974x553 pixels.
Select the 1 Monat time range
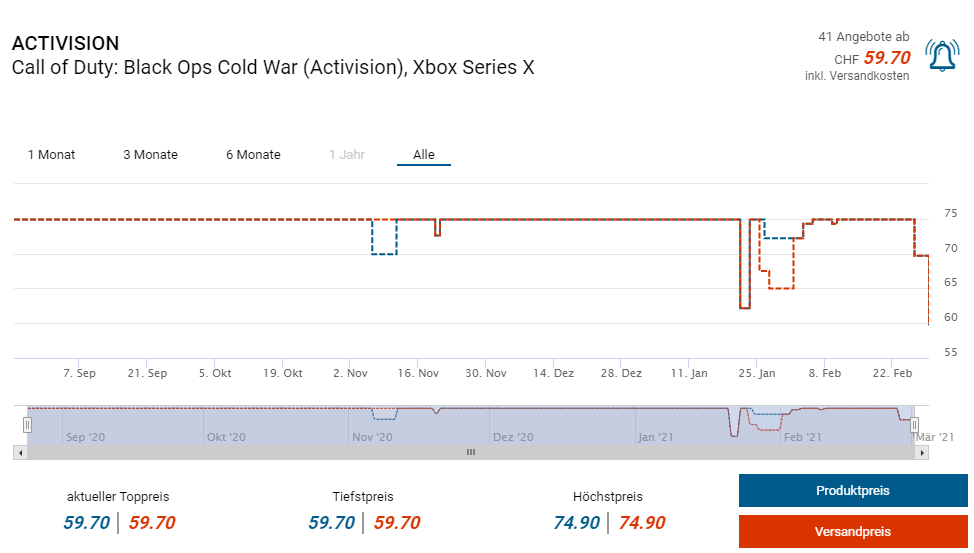point(51,155)
